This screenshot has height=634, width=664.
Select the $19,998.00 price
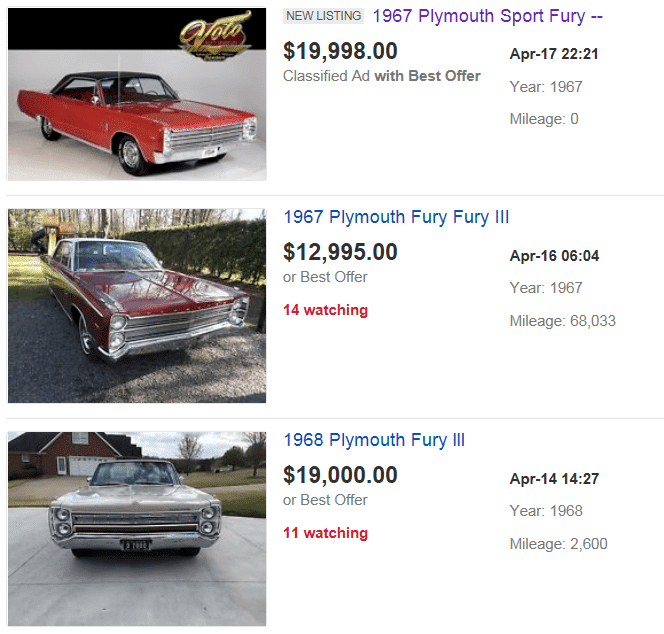point(340,51)
